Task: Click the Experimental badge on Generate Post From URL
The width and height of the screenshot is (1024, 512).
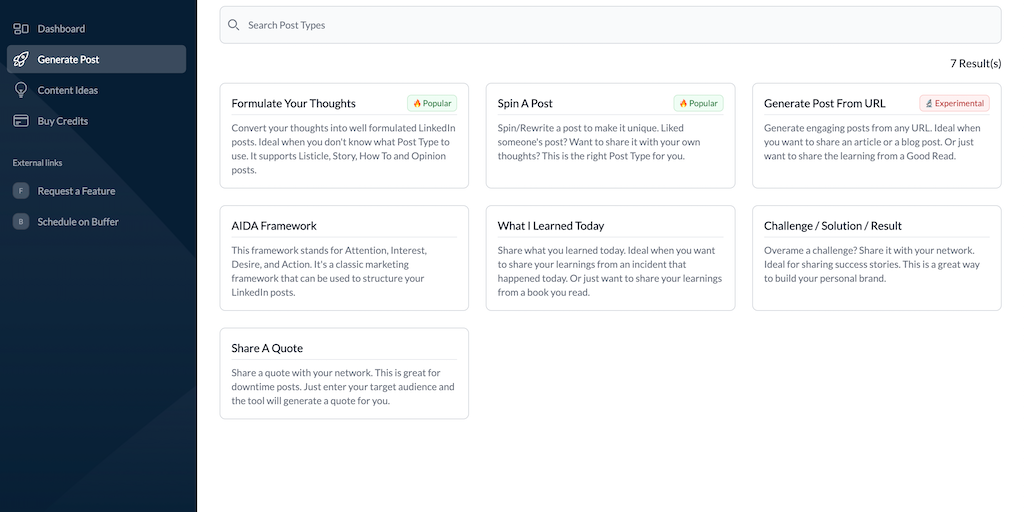Action: point(955,103)
